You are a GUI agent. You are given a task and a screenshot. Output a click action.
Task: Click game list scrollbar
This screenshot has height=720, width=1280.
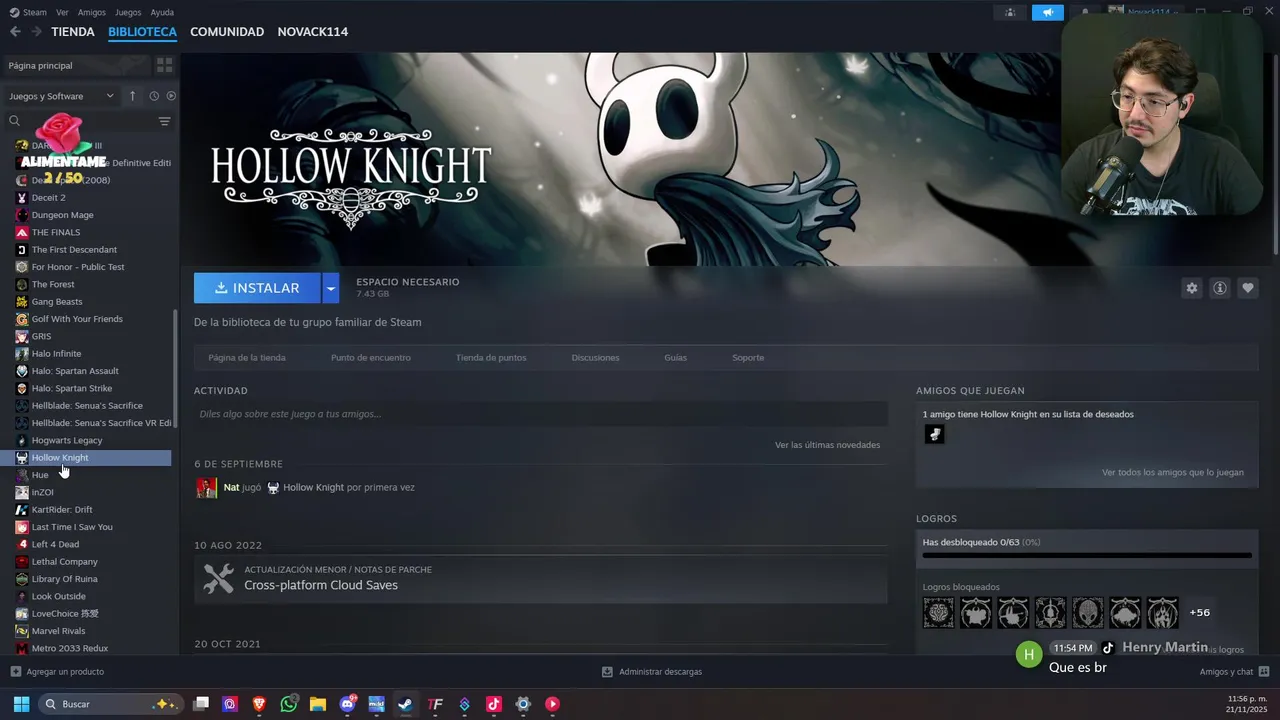click(176, 368)
